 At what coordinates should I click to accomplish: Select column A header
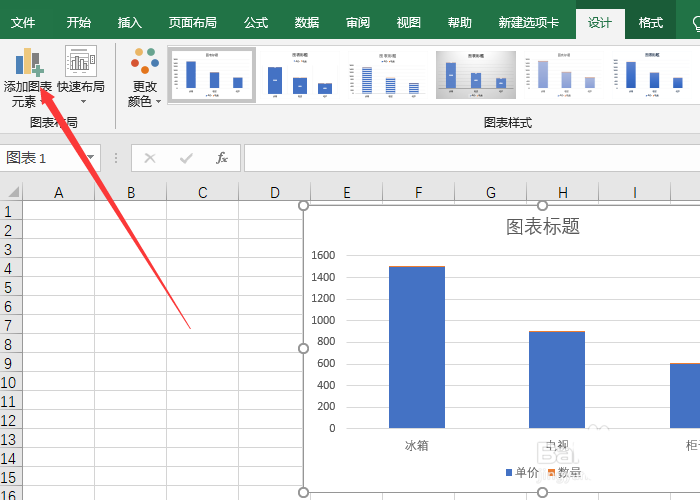click(58, 192)
